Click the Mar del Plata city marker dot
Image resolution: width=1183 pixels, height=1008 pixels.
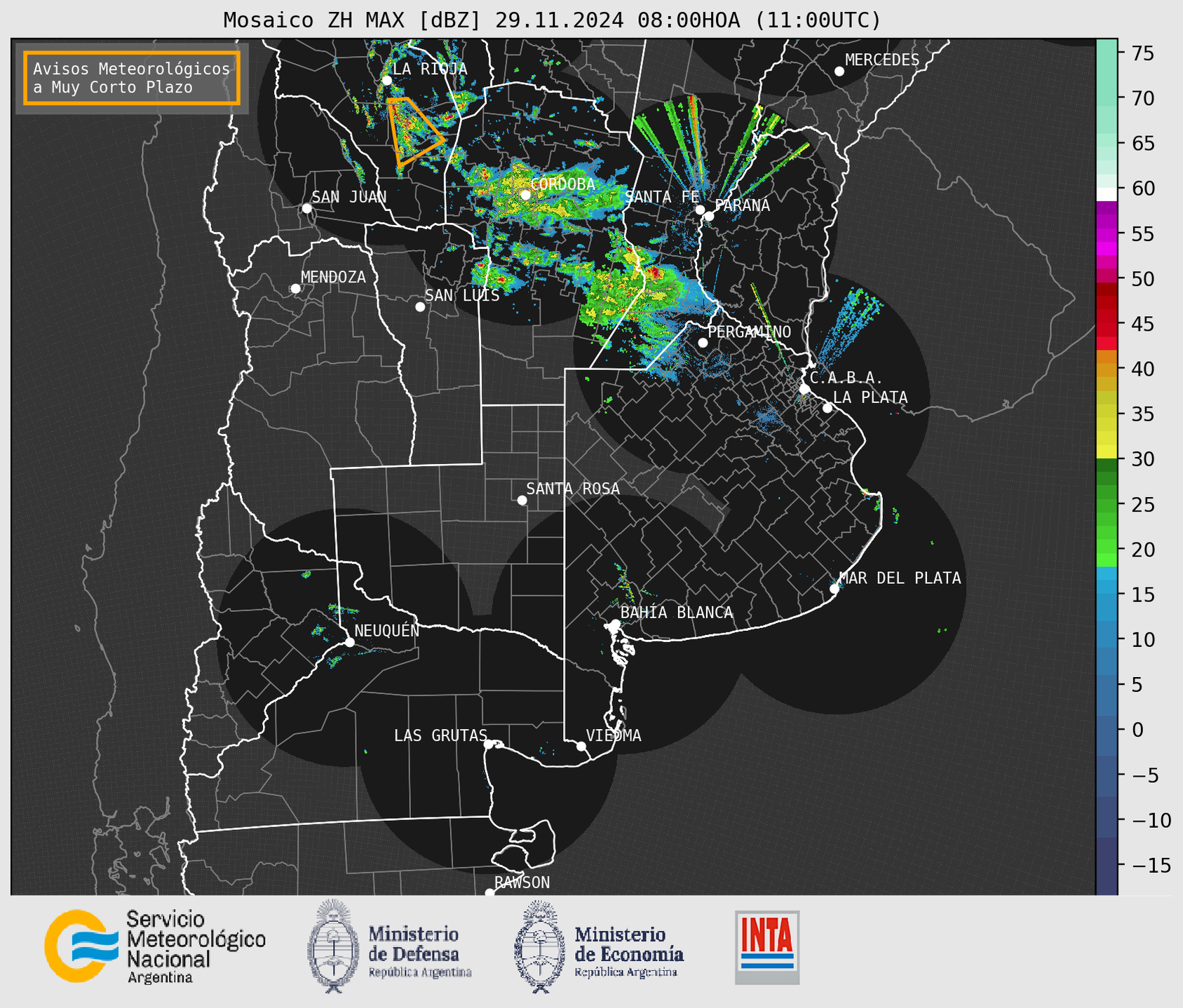834,589
